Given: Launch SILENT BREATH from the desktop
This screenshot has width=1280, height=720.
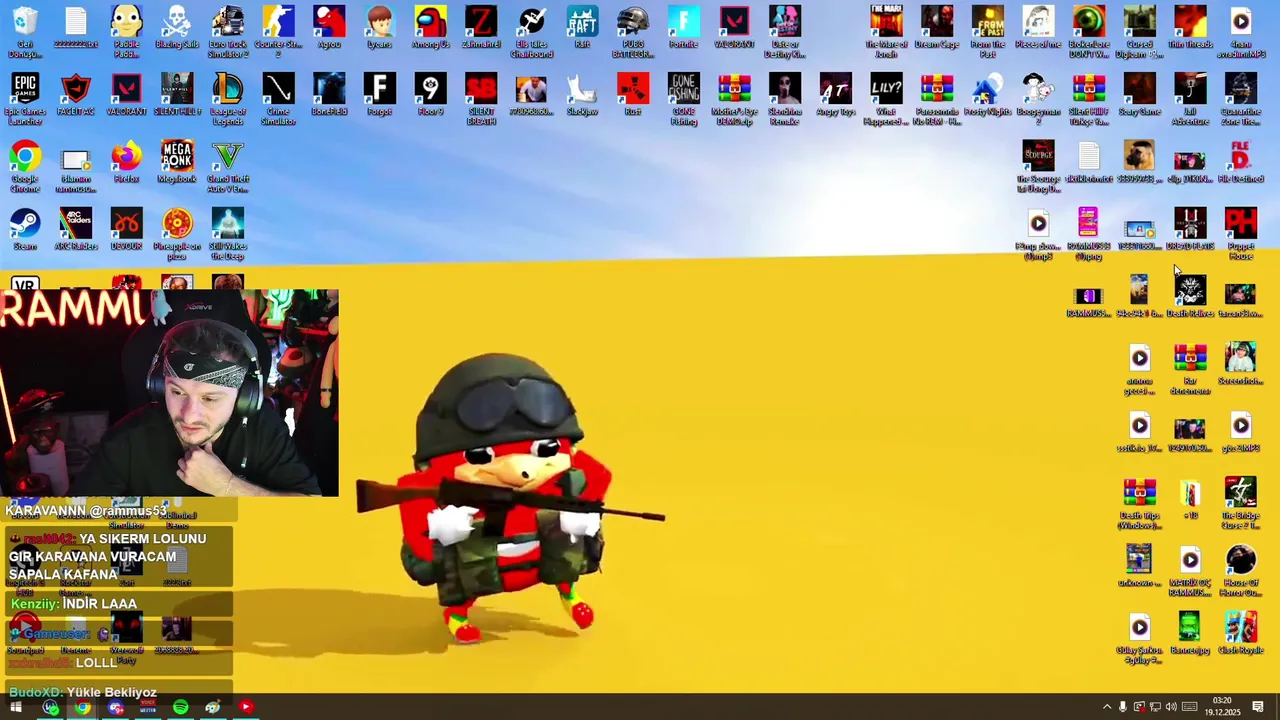Looking at the screenshot, I should click(481, 98).
